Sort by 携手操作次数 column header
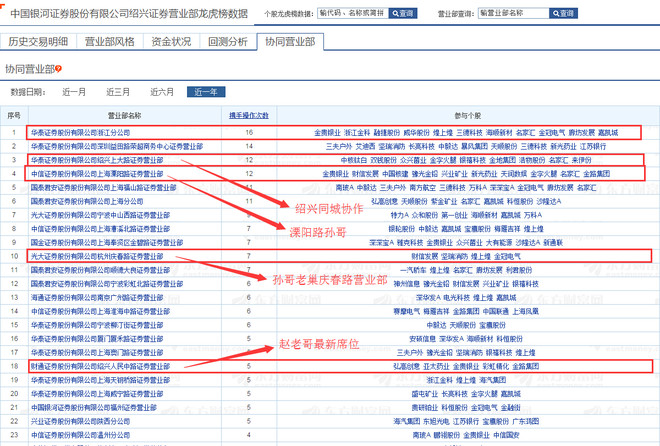Image resolution: width=660 pixels, height=446 pixels. (249, 115)
